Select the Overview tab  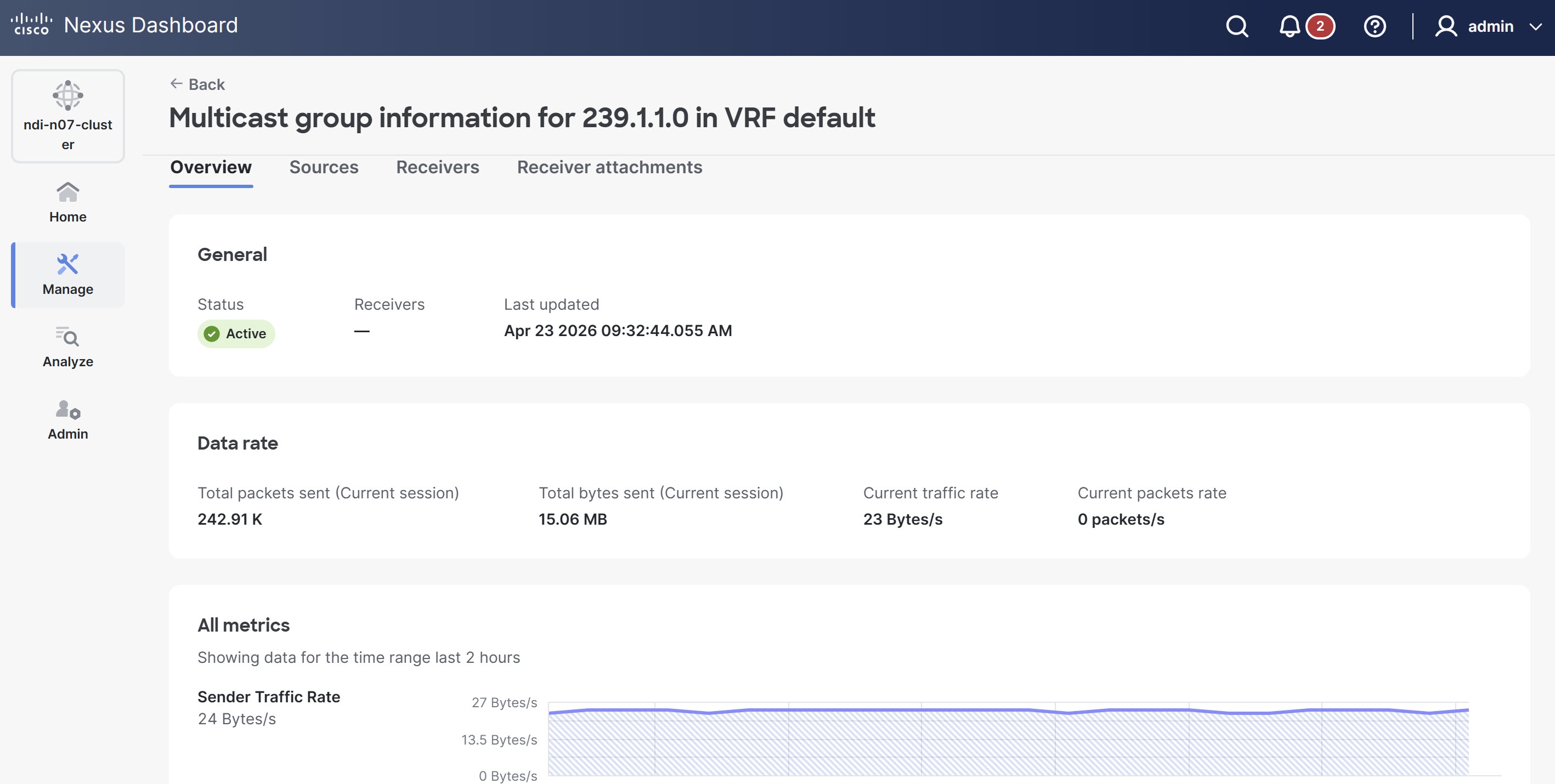tap(211, 167)
